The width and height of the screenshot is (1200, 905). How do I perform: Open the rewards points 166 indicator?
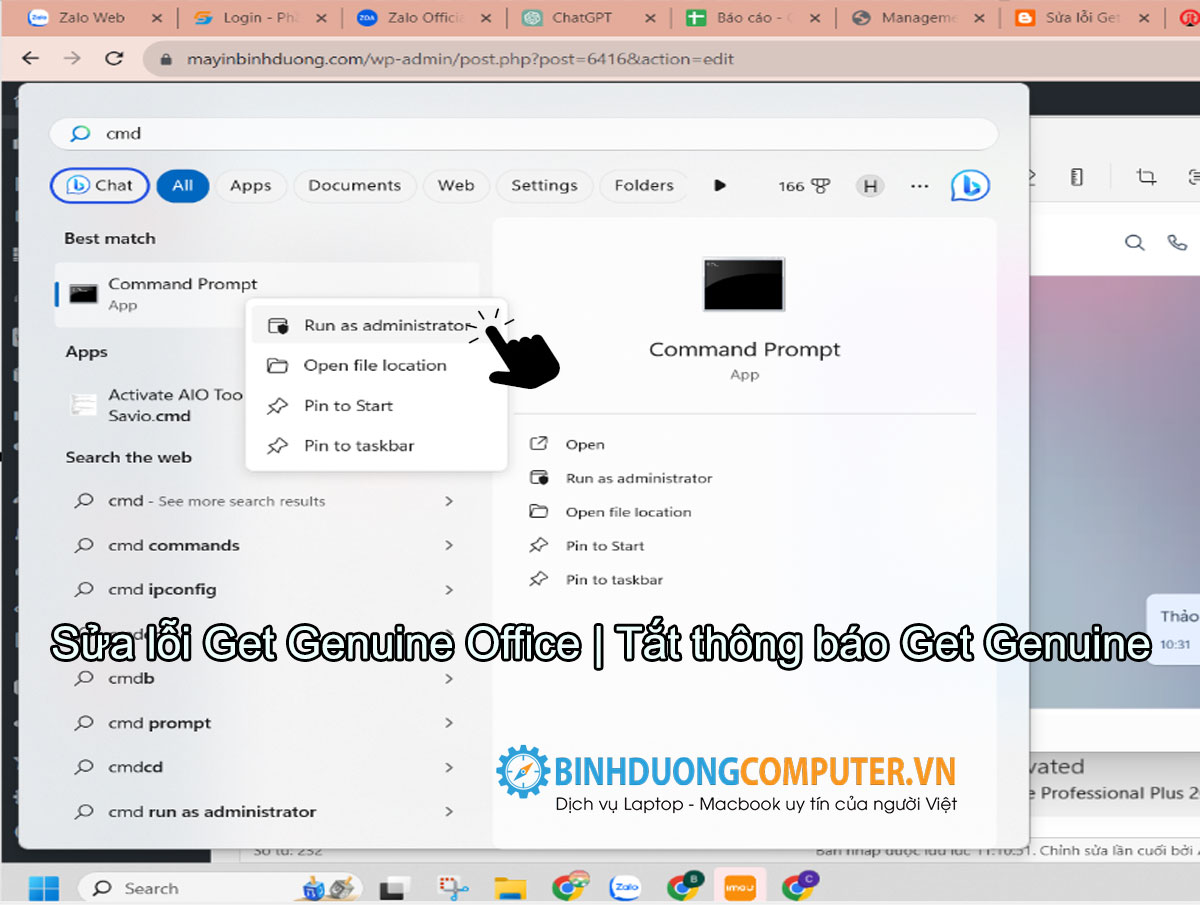coord(804,186)
